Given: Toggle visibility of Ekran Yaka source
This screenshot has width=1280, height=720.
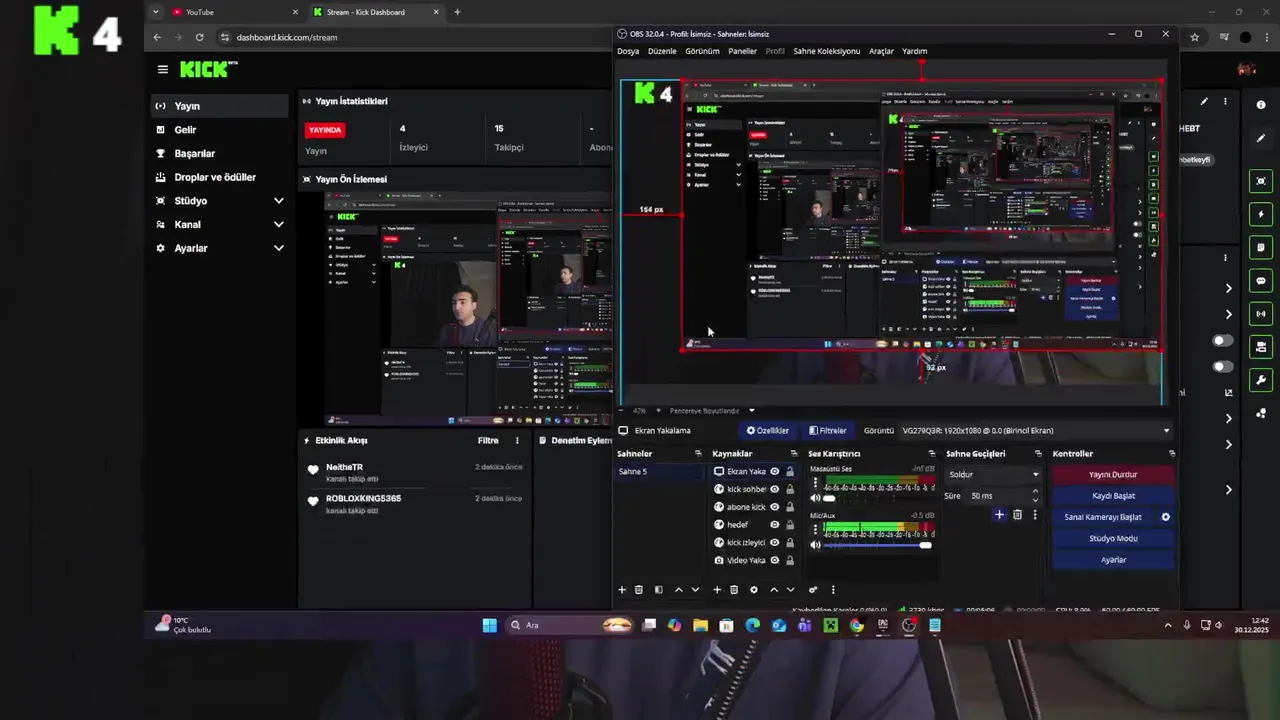Looking at the screenshot, I should 774,471.
